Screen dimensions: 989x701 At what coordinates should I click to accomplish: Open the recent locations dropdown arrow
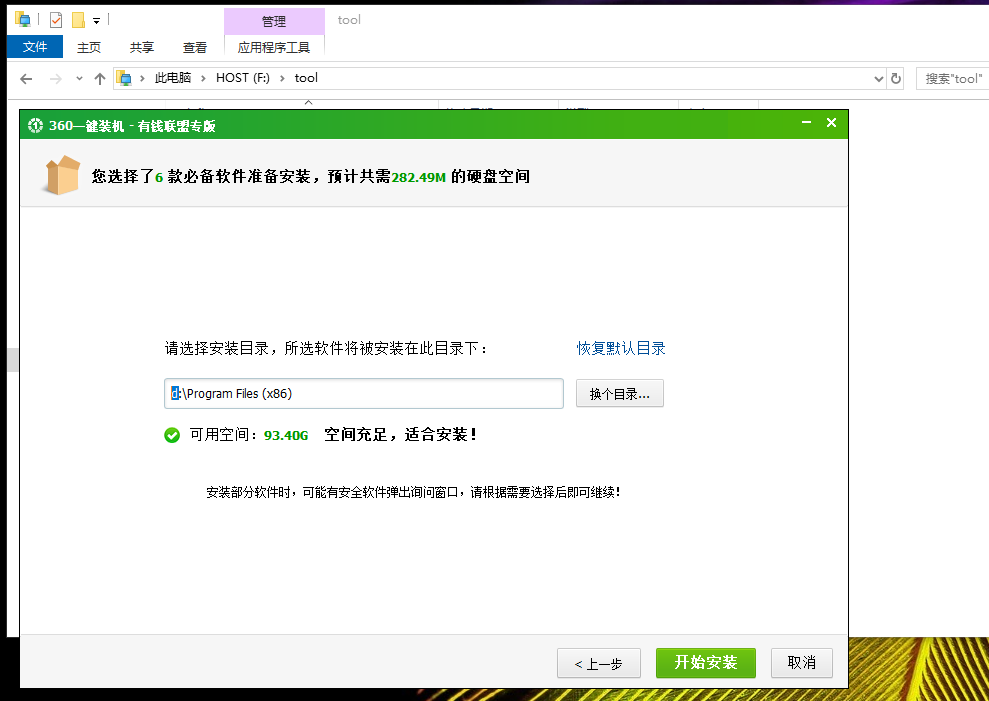click(x=79, y=79)
